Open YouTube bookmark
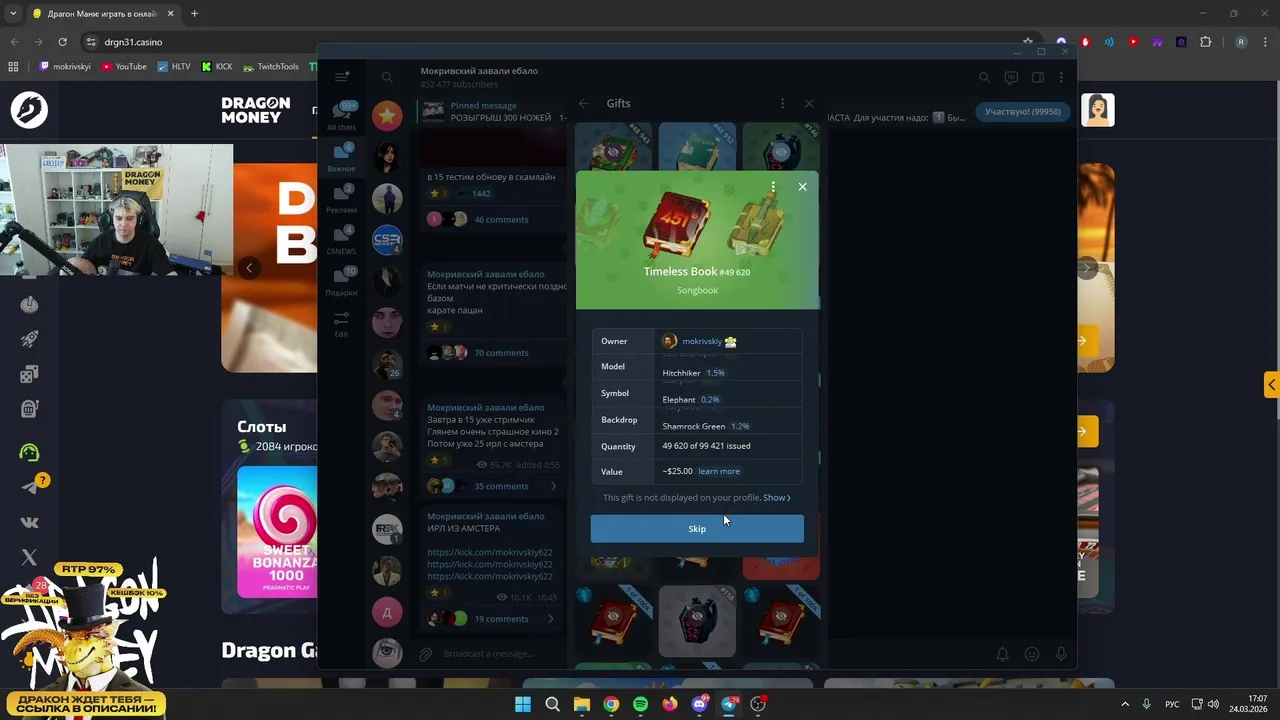The height and width of the screenshot is (720, 1280). click(x=124, y=67)
